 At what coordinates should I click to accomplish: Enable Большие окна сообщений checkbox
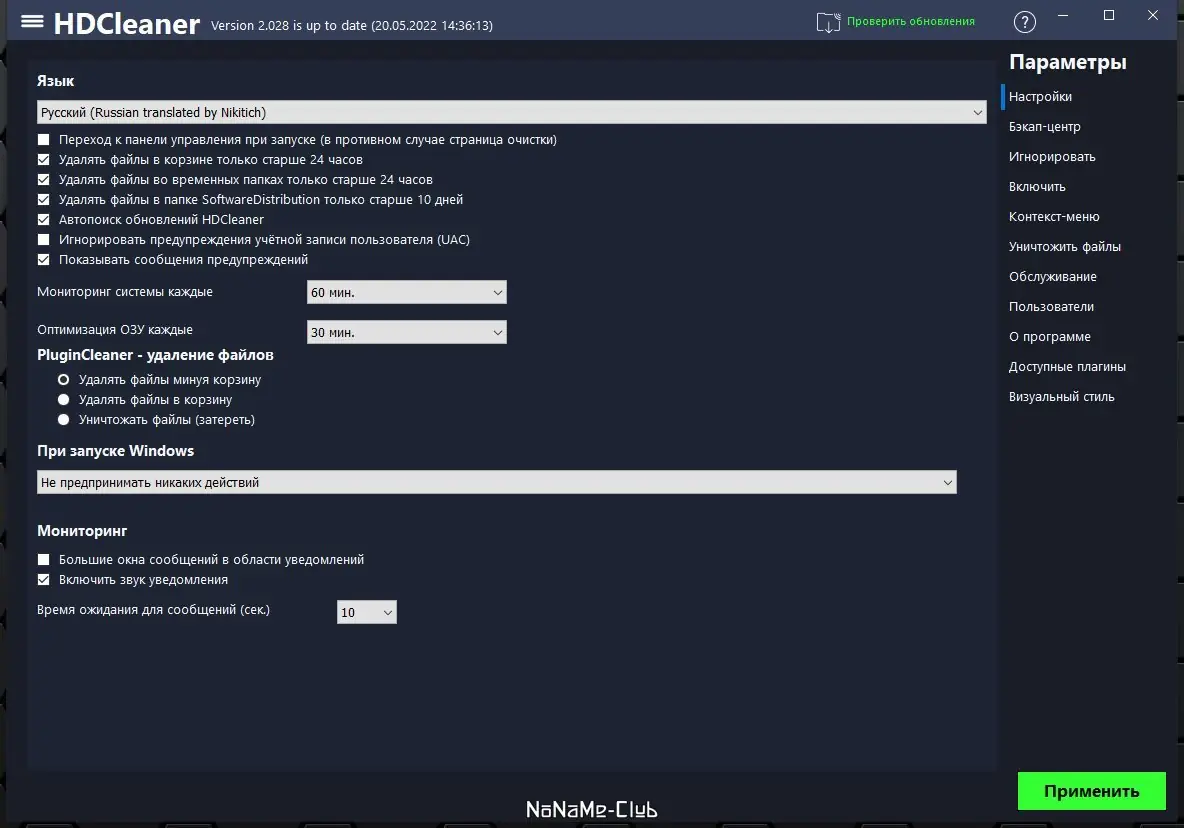point(44,559)
